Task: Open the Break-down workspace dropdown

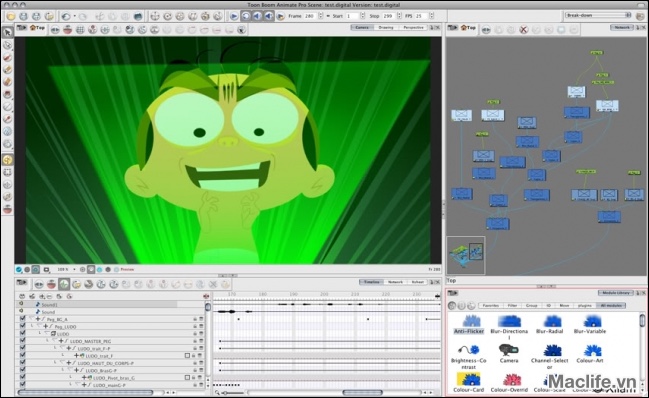Action: [x=599, y=15]
